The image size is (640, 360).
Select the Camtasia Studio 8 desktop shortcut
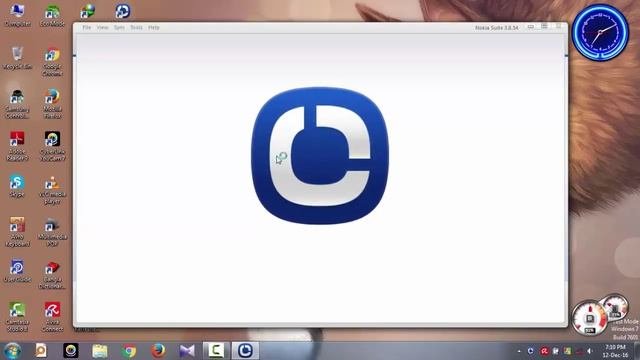tap(17, 317)
